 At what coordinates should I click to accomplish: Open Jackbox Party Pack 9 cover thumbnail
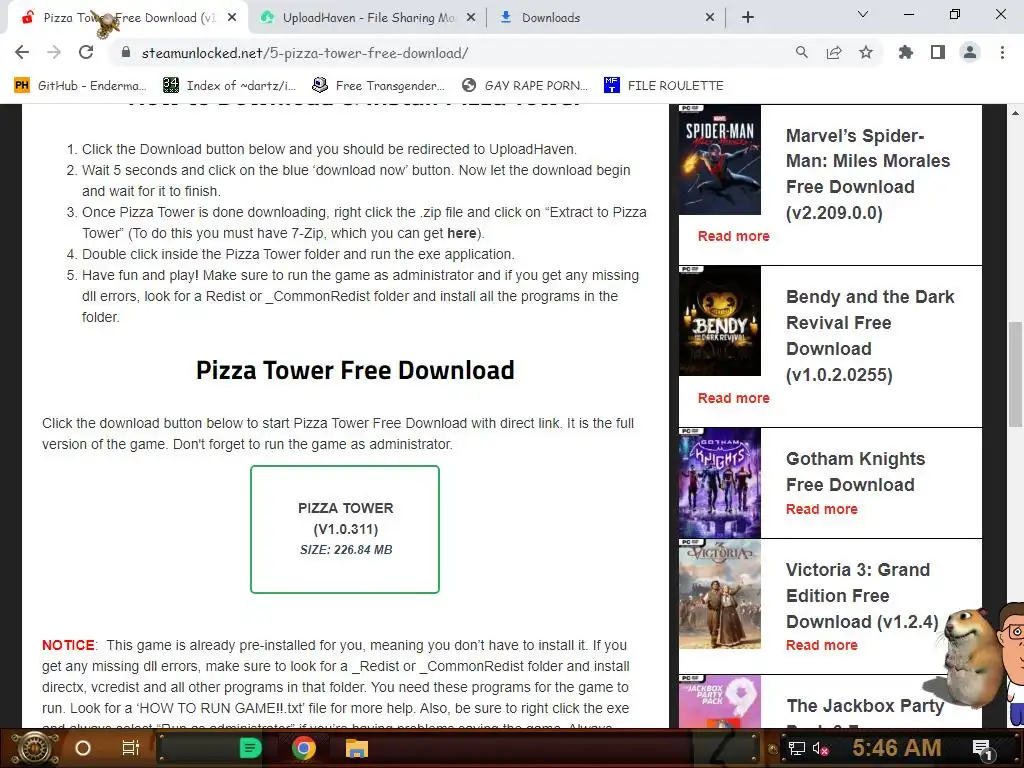[x=720, y=701]
